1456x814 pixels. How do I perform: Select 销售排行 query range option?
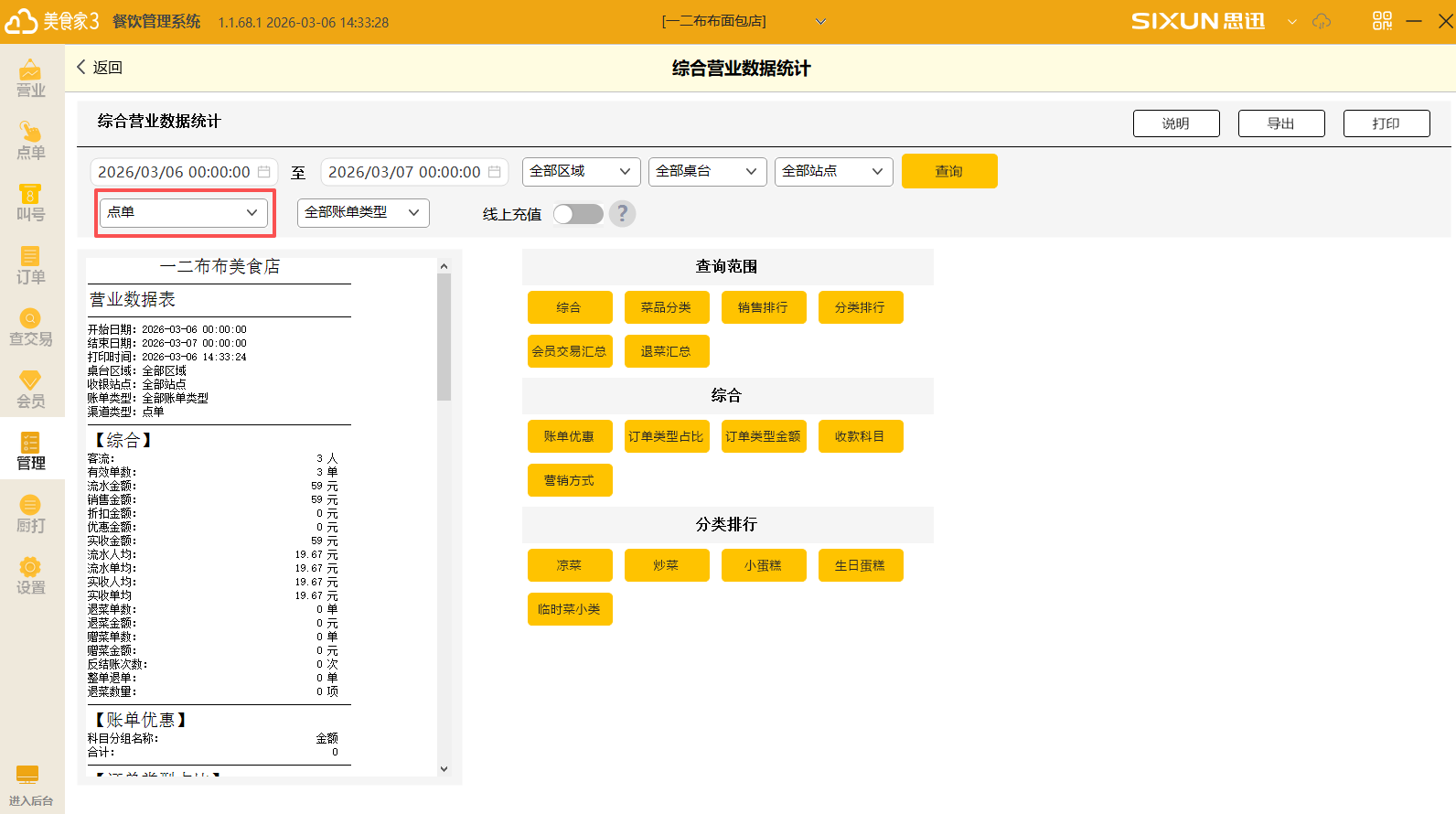[763, 307]
